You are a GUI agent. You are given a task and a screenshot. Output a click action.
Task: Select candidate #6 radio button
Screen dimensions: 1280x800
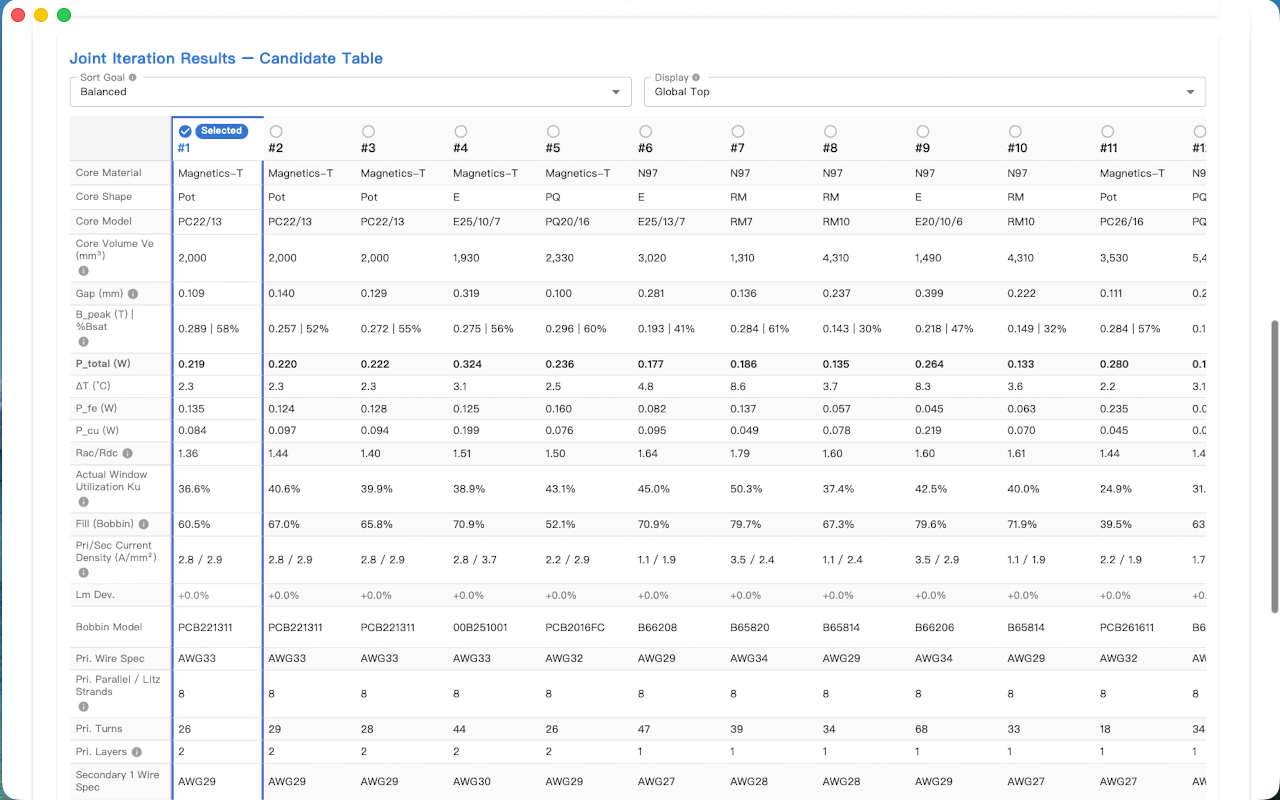tap(645, 131)
